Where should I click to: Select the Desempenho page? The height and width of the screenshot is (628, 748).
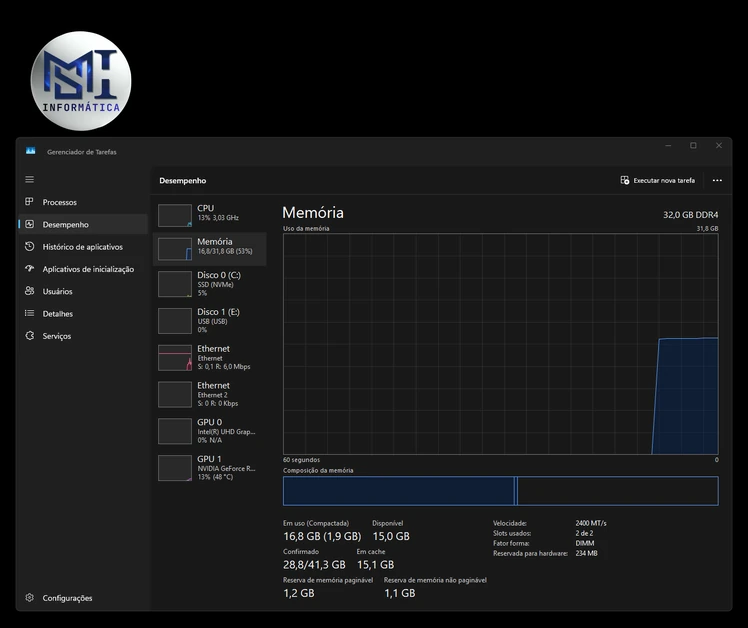(x=83, y=224)
